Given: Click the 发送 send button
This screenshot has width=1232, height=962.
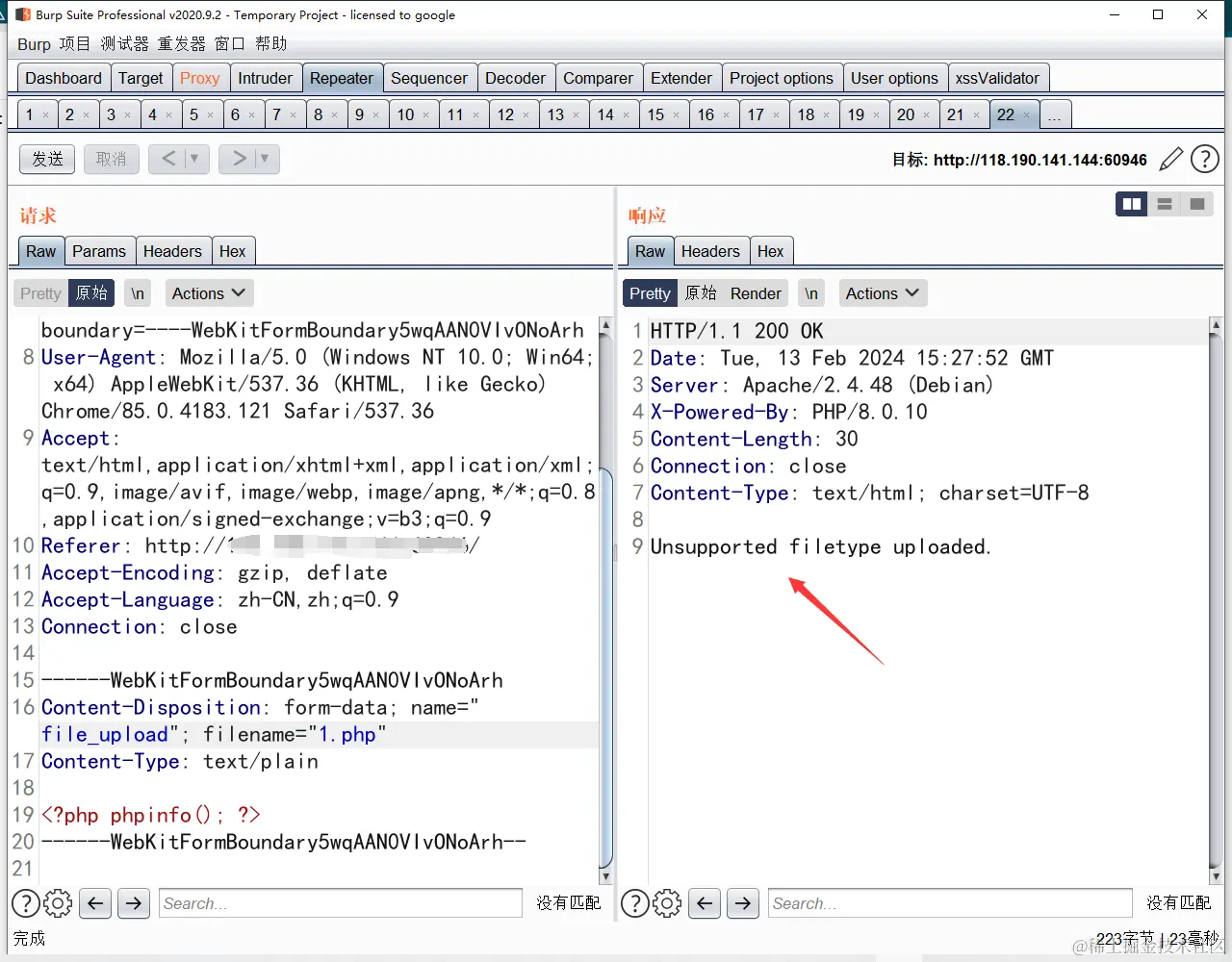Looking at the screenshot, I should coord(47,159).
